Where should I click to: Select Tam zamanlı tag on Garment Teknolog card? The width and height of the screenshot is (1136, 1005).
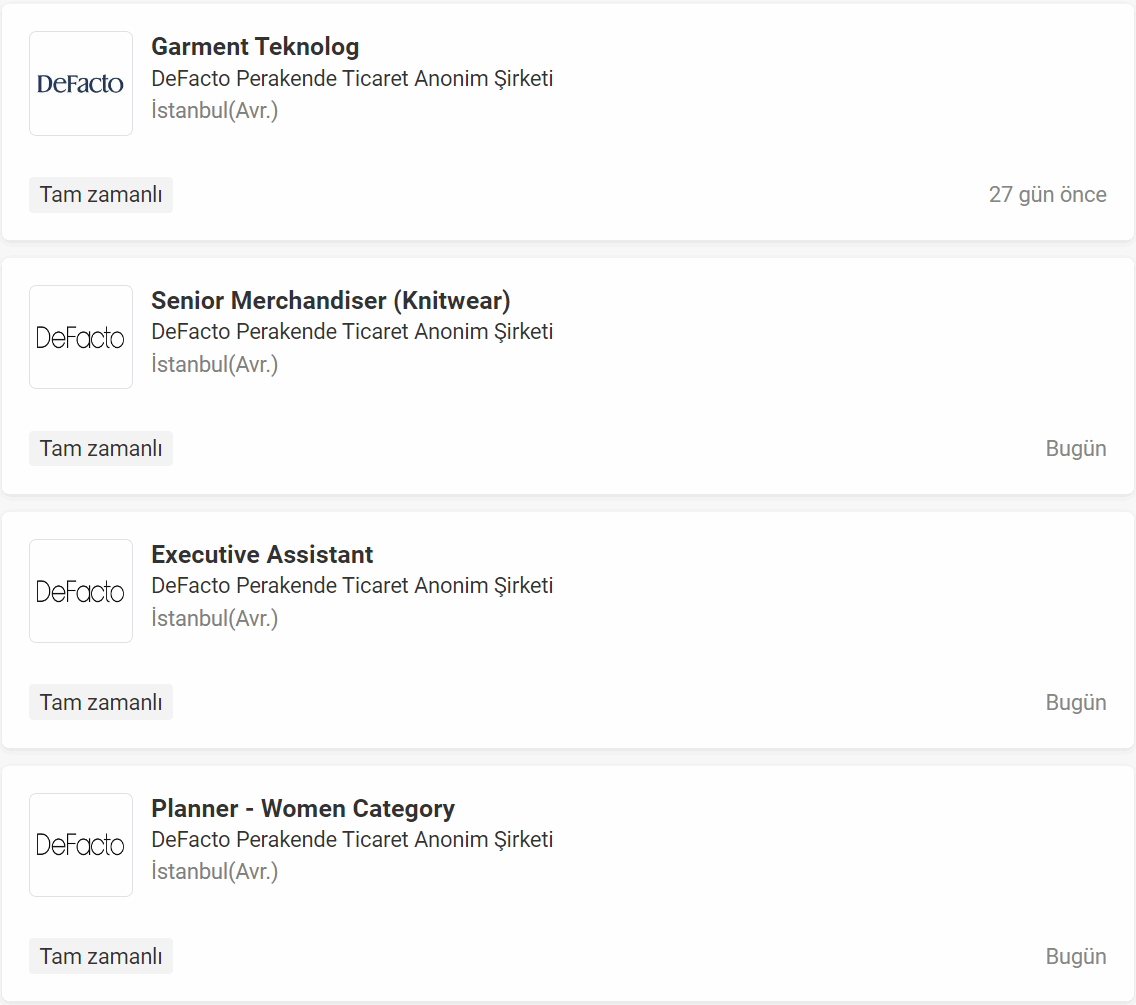point(101,195)
